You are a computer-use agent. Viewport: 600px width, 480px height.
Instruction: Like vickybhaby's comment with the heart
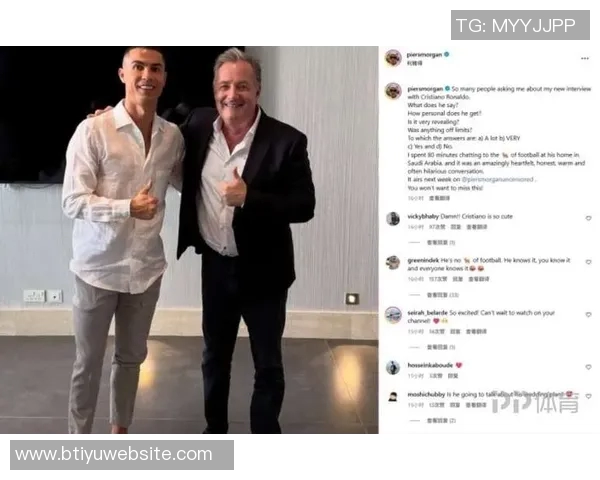click(x=589, y=218)
